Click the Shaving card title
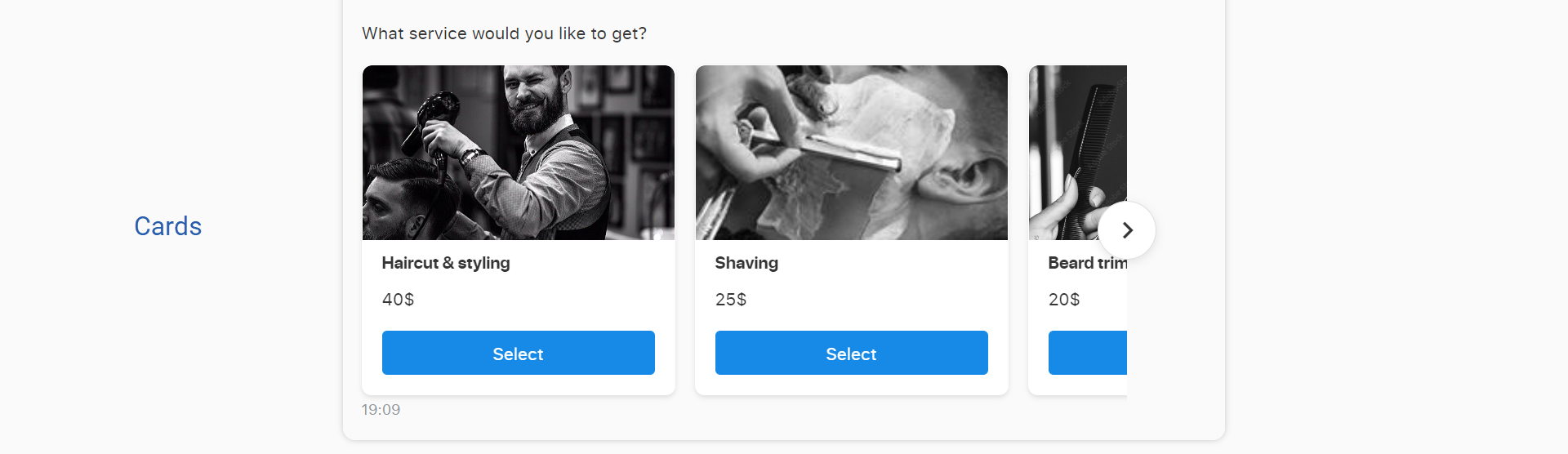Viewport: 1568px width, 454px height. tap(746, 263)
